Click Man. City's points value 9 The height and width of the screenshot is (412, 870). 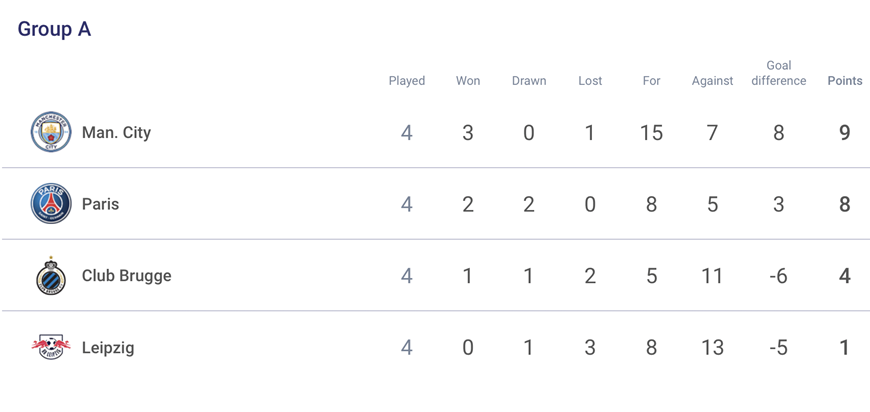pyautogui.click(x=844, y=133)
